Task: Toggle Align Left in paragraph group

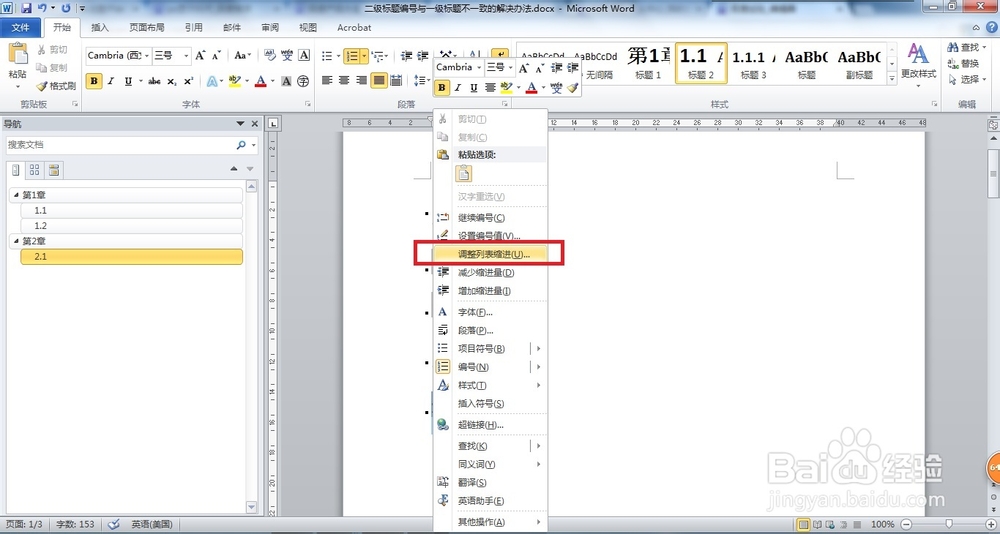Action: click(327, 80)
